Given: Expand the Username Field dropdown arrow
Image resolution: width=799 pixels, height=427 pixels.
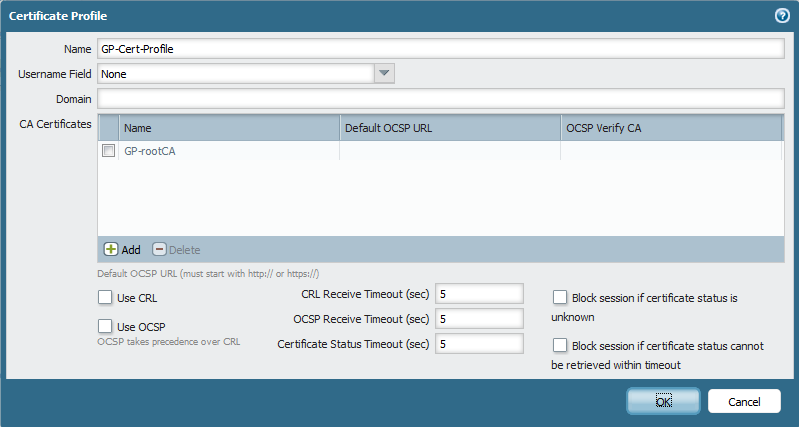Looking at the screenshot, I should (384, 74).
